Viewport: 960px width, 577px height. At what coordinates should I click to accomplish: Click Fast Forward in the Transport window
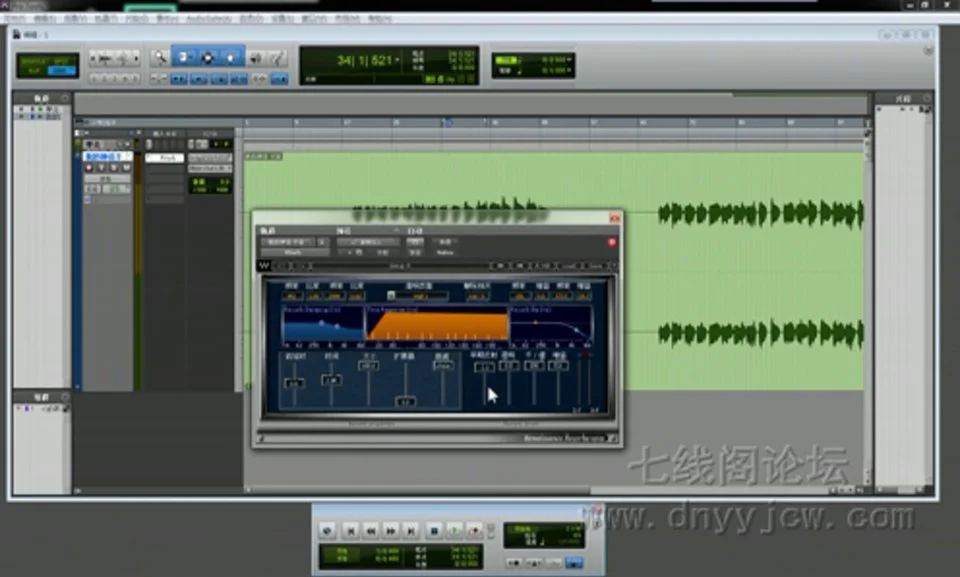click(391, 530)
